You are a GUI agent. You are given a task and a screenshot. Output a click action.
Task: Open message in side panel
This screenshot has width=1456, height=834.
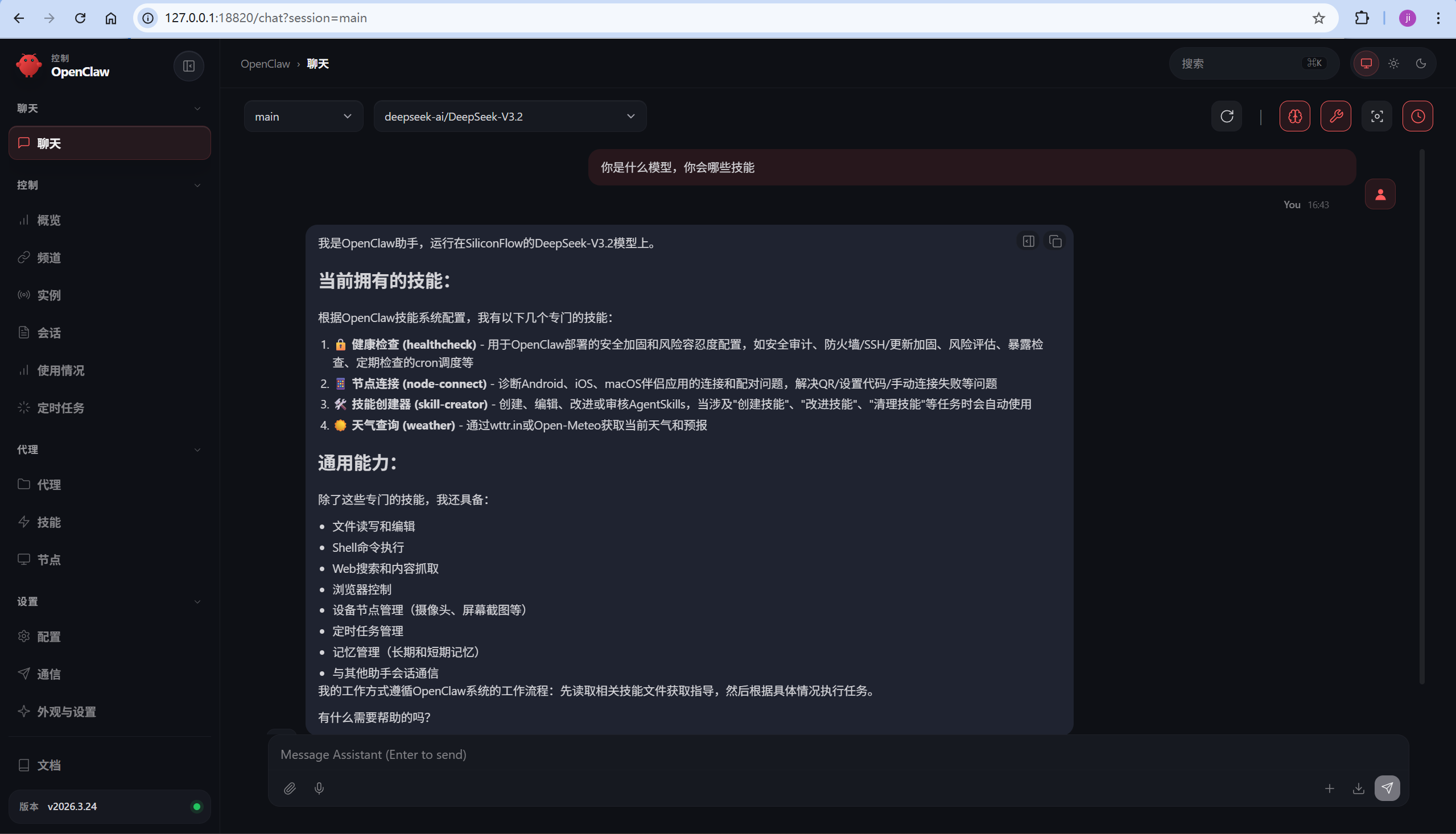coord(1028,241)
